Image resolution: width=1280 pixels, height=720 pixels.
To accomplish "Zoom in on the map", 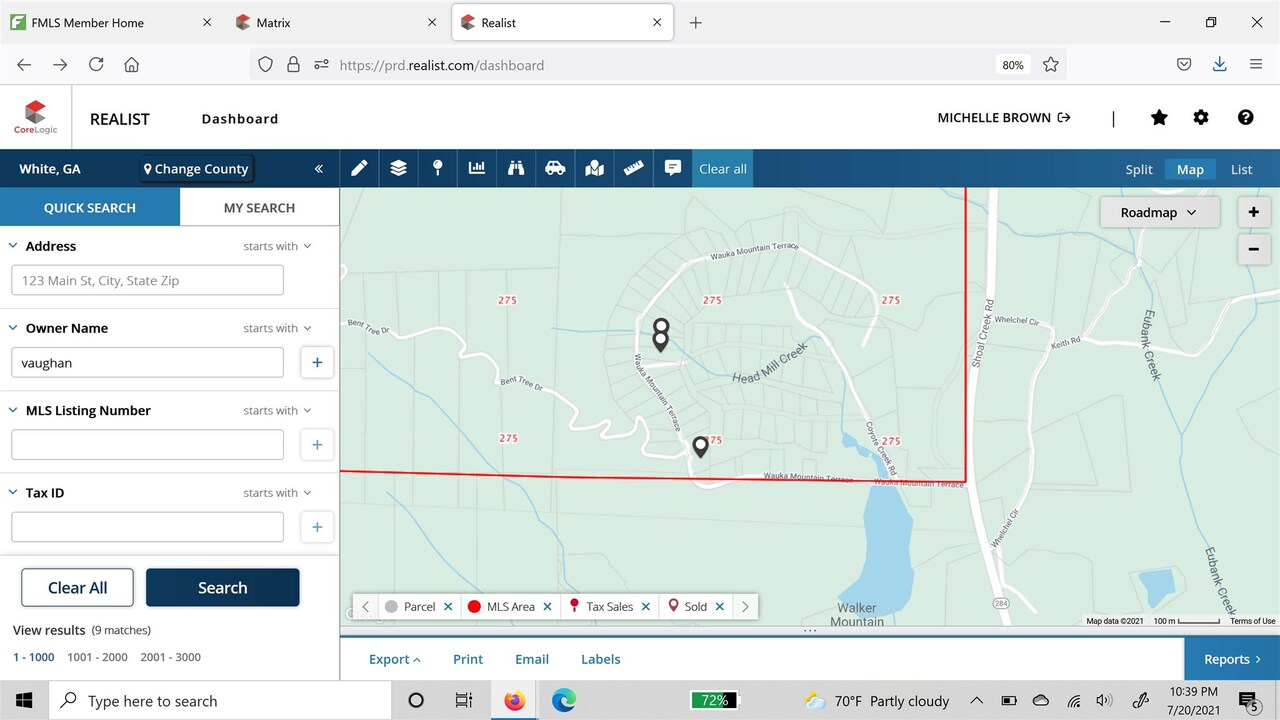I will (1253, 212).
